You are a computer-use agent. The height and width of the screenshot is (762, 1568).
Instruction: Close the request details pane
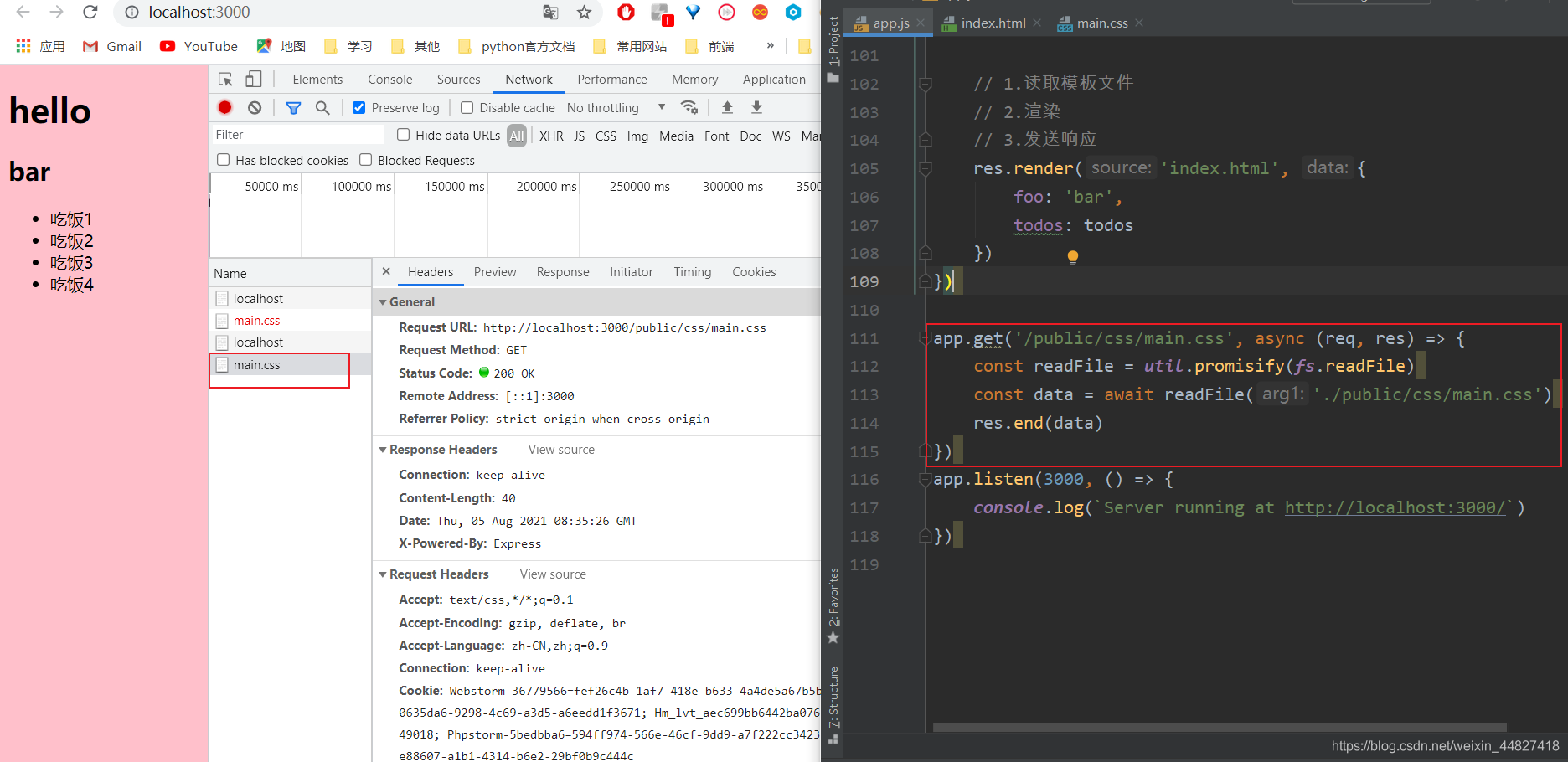pos(386,271)
